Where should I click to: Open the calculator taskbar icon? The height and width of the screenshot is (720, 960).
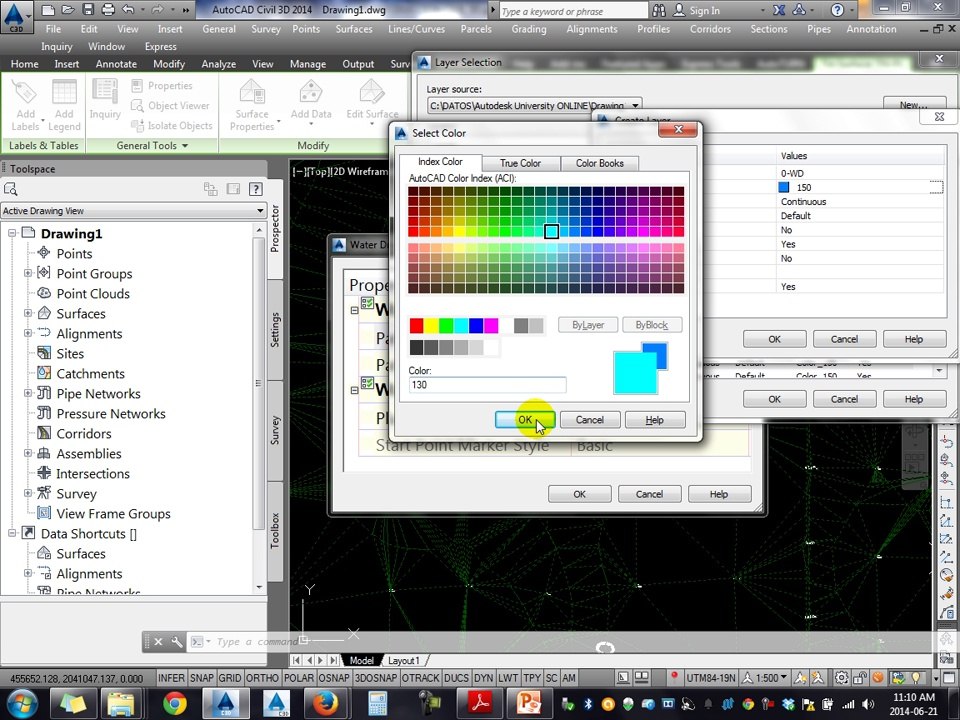pyautogui.click(x=377, y=703)
